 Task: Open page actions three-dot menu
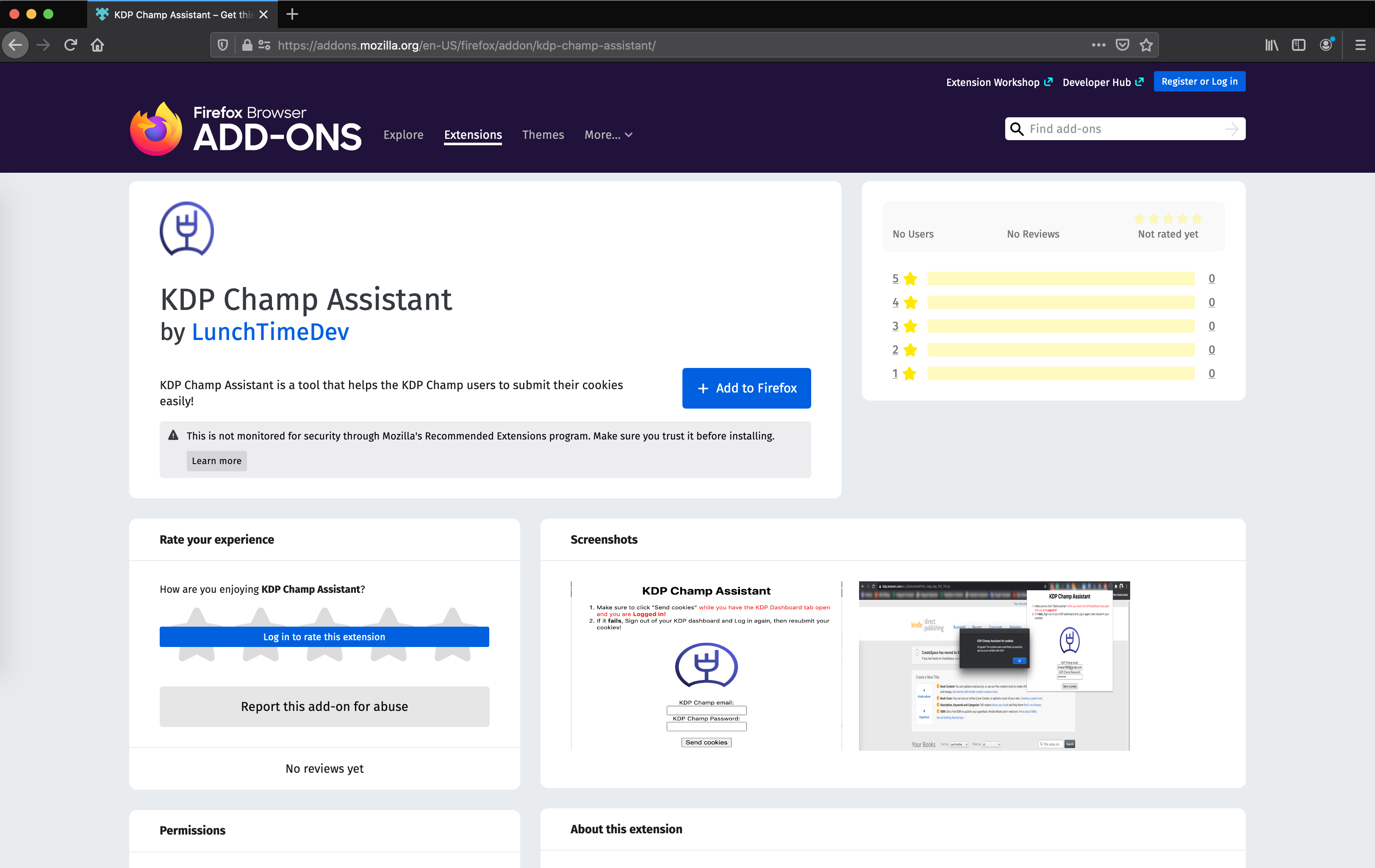[x=1098, y=45]
